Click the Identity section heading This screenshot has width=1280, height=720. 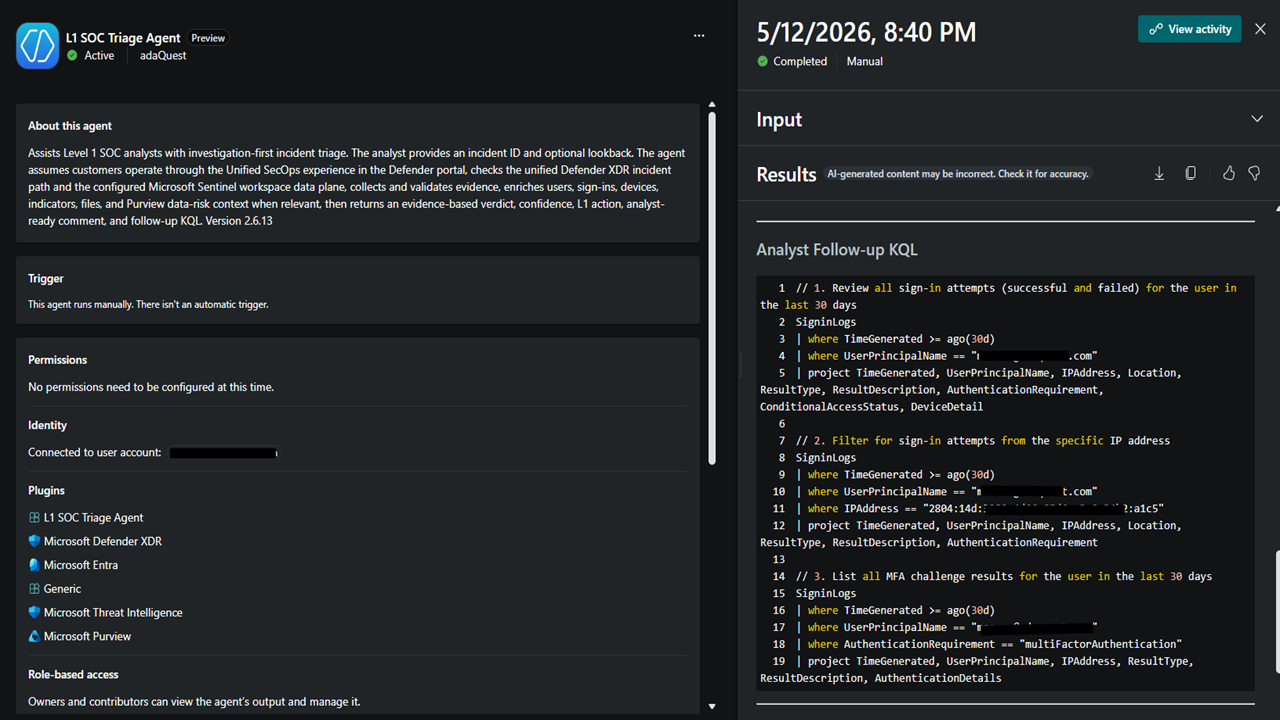click(x=47, y=426)
